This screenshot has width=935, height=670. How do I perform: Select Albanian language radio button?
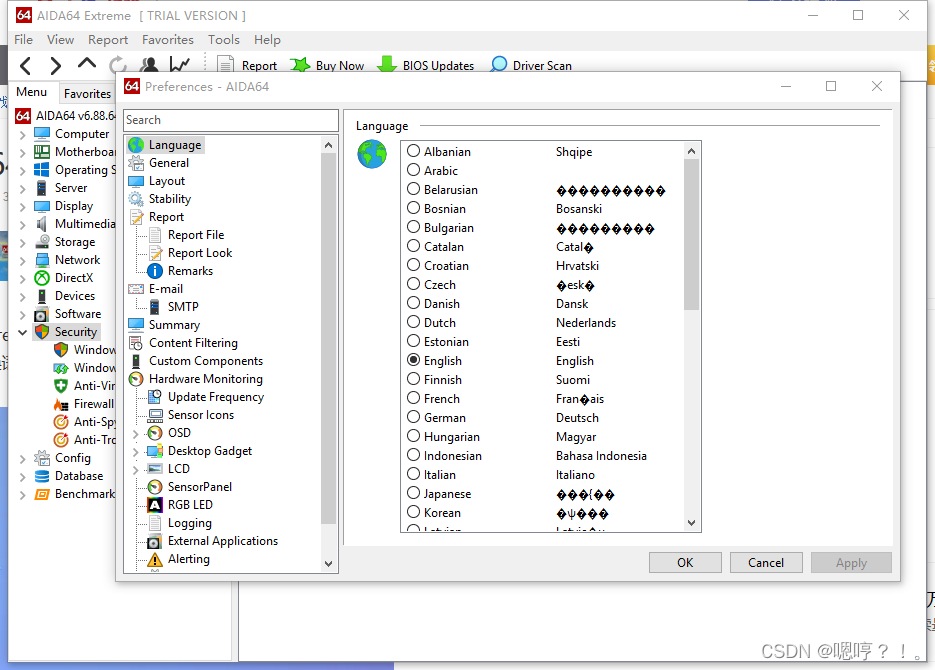[x=413, y=151]
